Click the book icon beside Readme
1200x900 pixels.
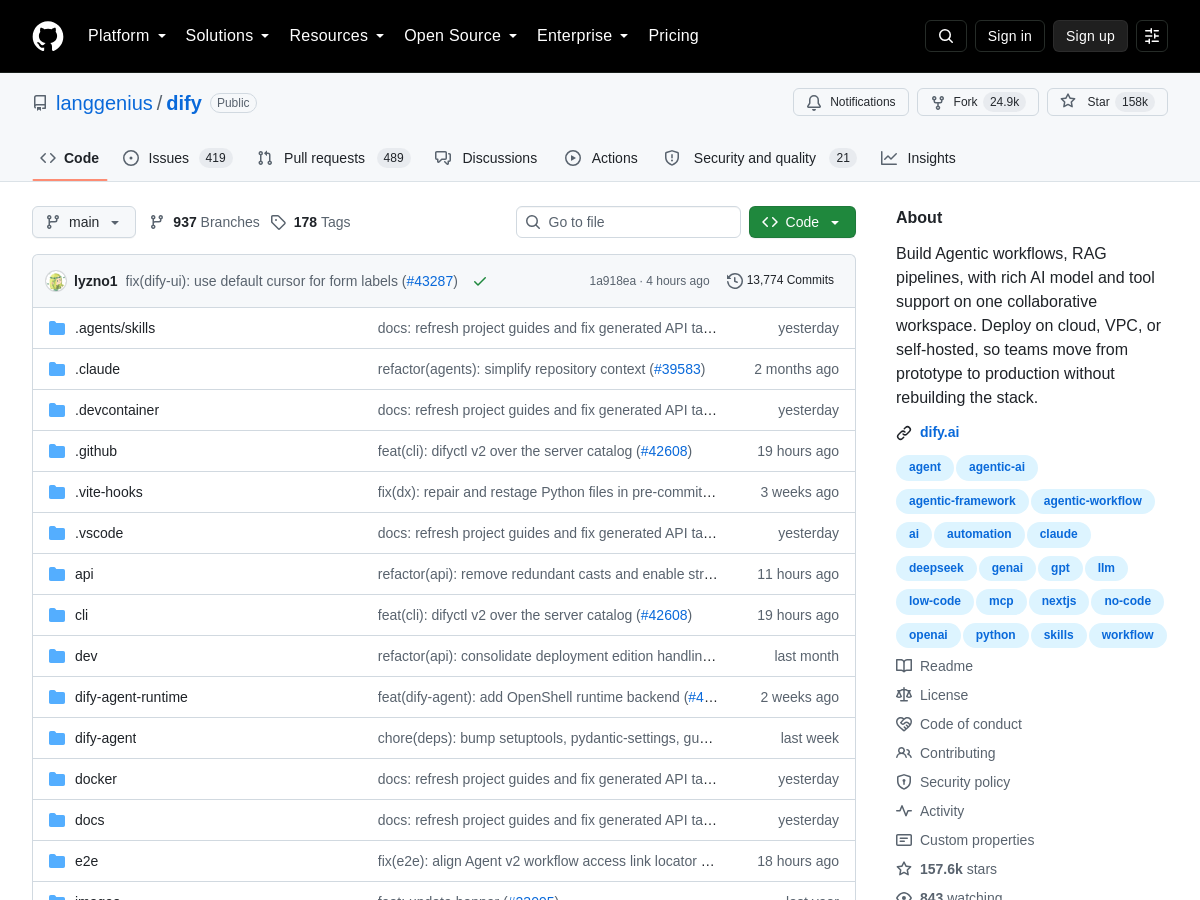[x=904, y=666]
